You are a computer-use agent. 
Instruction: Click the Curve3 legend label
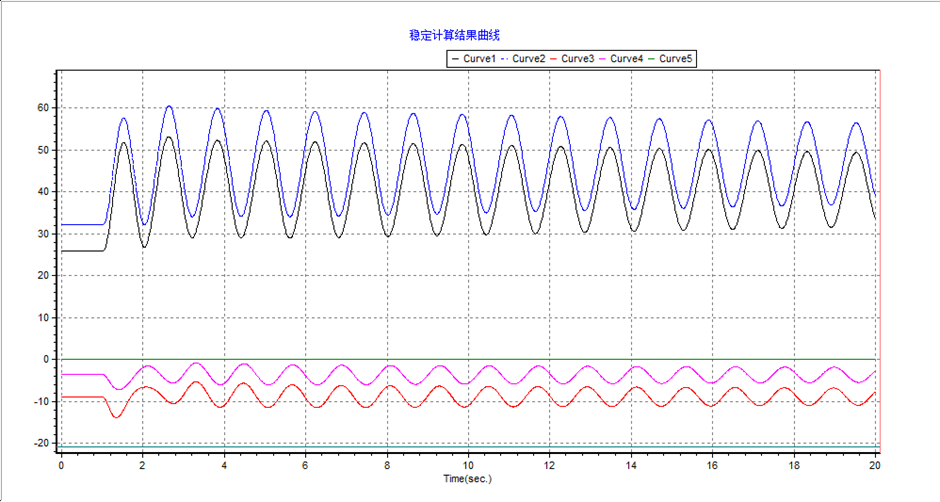click(x=578, y=59)
